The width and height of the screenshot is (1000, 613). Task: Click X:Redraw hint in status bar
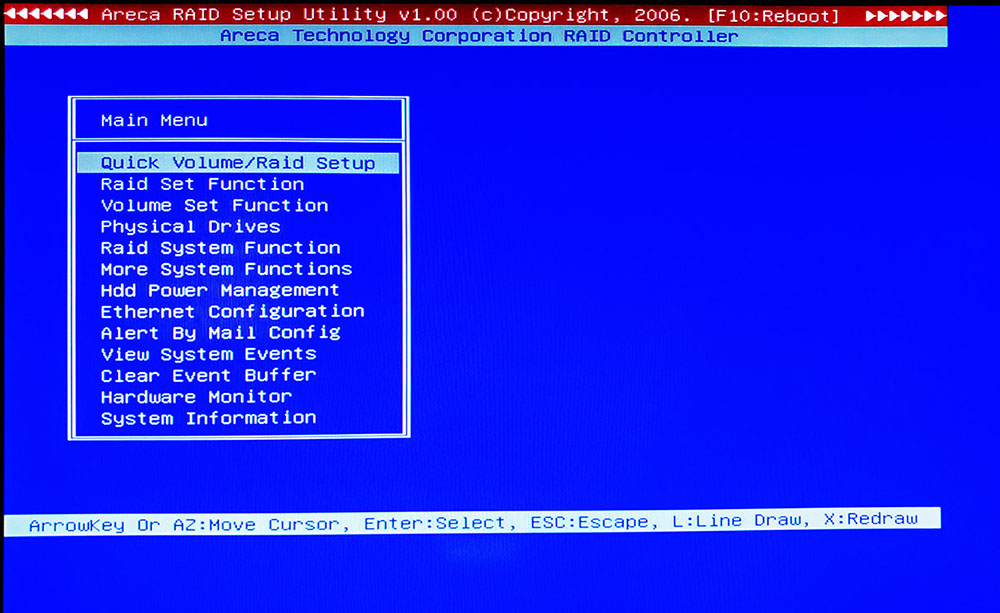click(871, 519)
